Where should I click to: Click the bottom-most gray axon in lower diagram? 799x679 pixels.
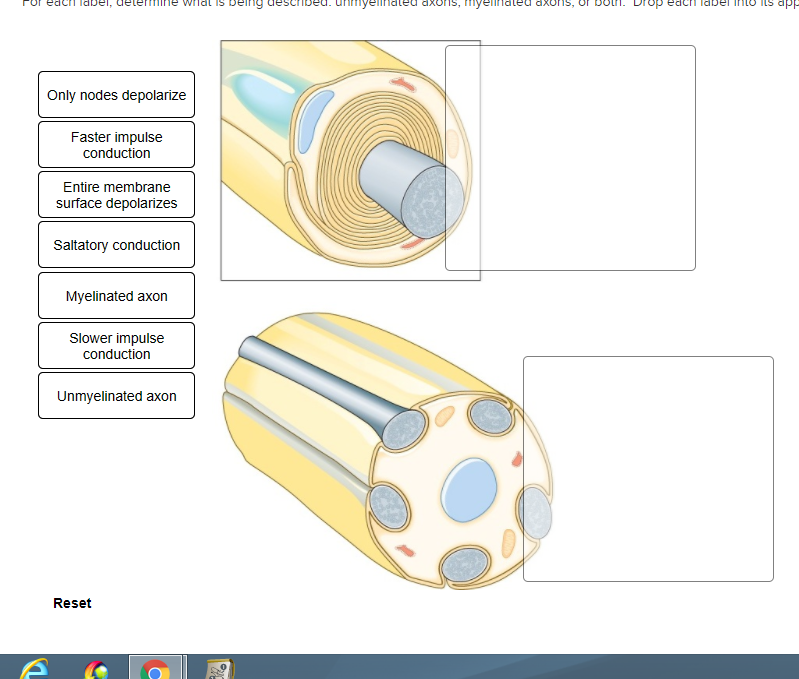tap(464, 566)
